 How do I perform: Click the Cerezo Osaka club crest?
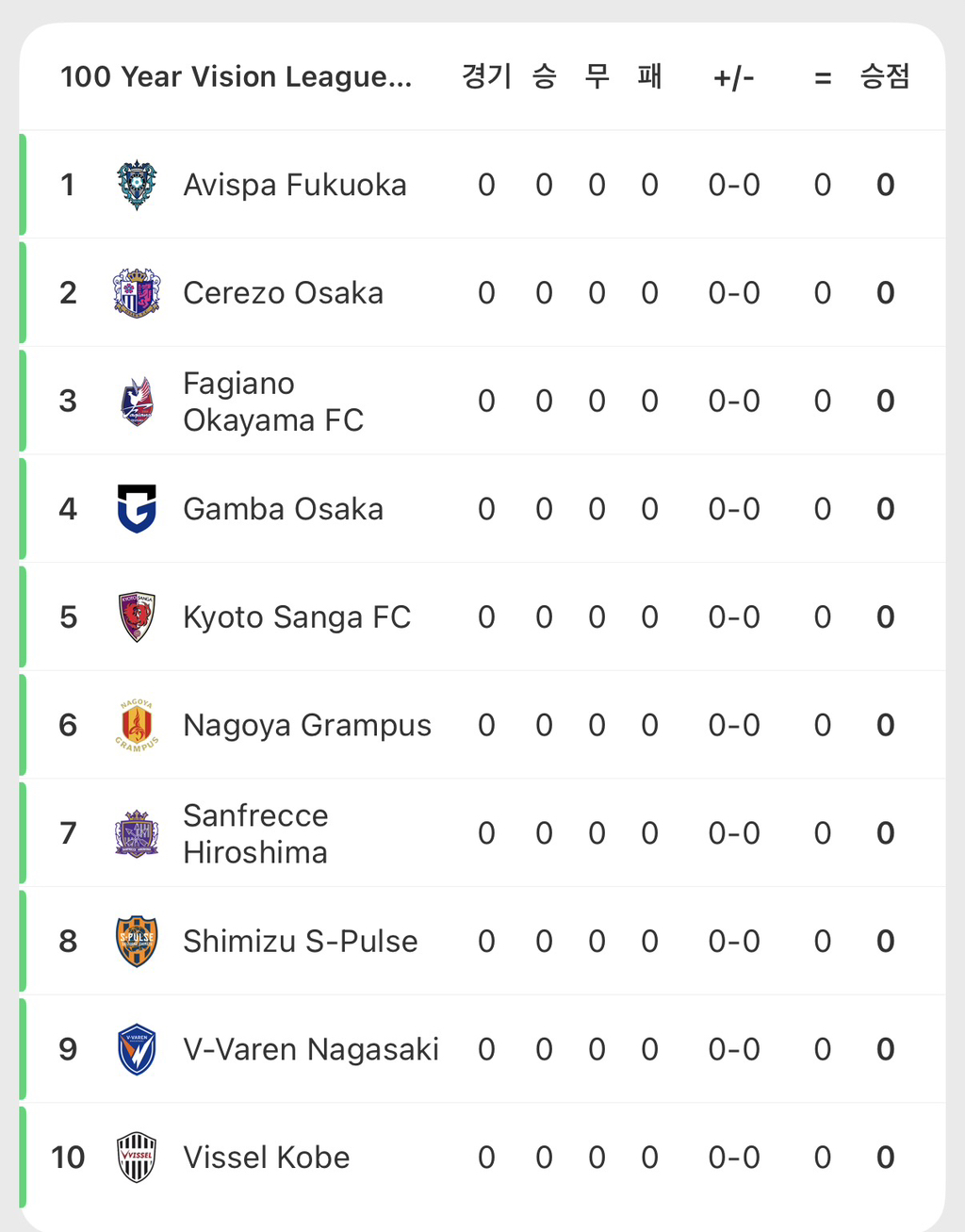(137, 293)
